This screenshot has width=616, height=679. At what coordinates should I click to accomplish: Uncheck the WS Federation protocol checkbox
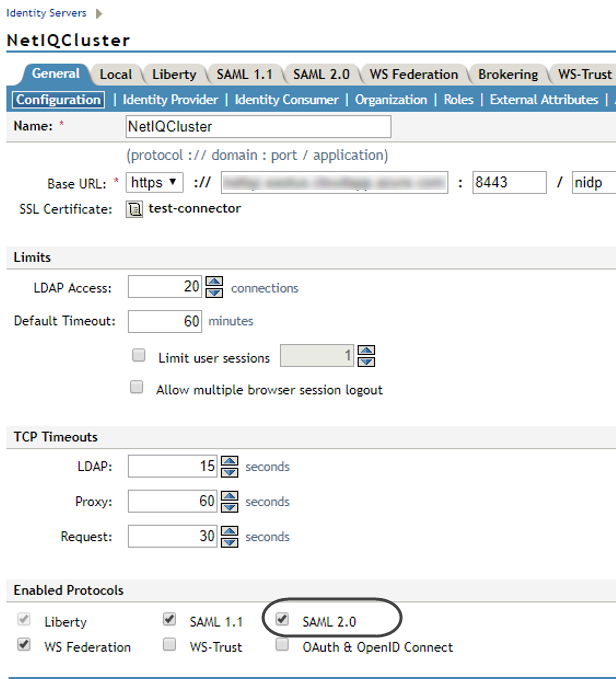24,645
